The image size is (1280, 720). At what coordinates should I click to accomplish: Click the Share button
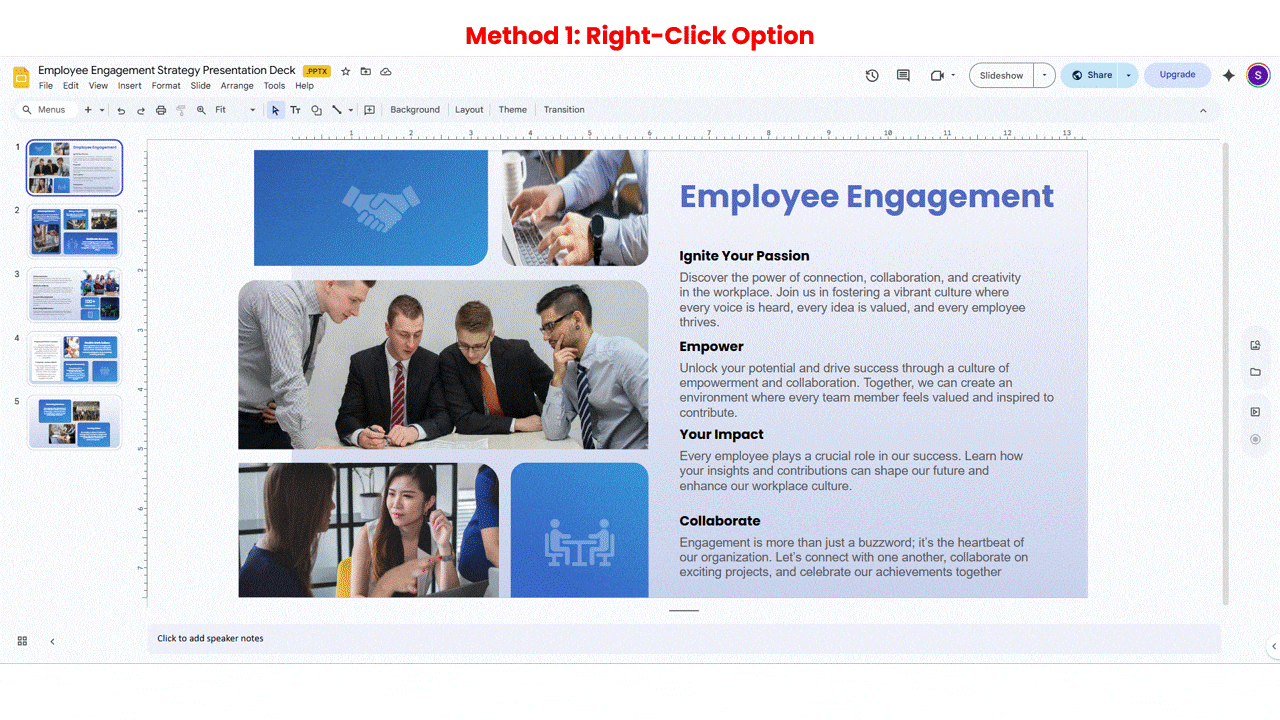coord(1093,75)
